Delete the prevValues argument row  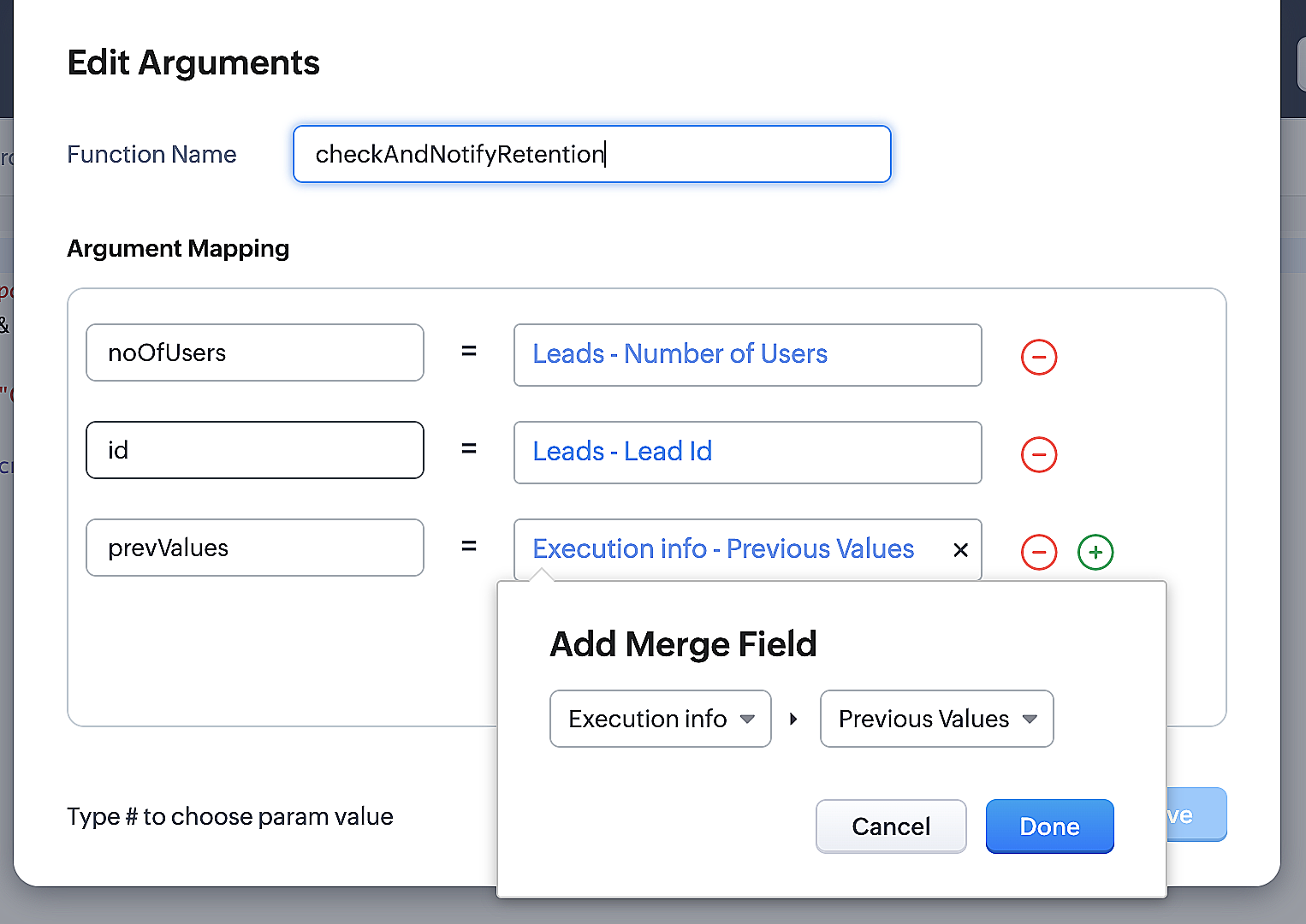[x=1039, y=552]
